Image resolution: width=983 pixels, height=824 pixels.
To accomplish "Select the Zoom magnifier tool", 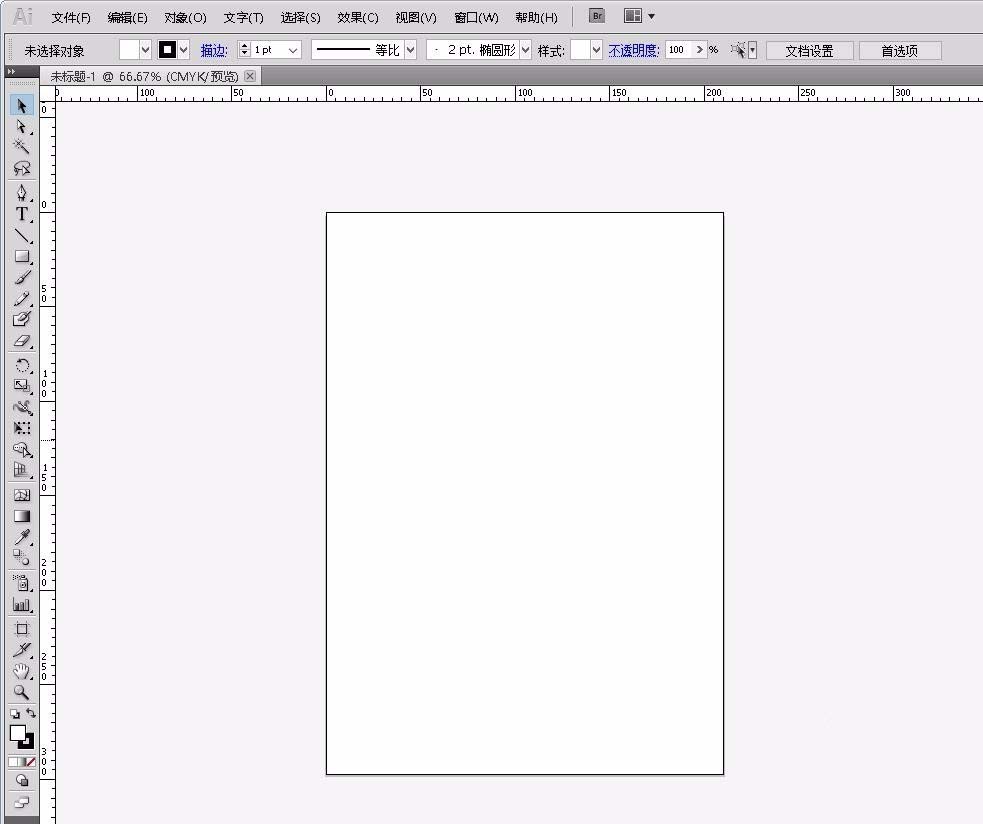I will coord(22,692).
